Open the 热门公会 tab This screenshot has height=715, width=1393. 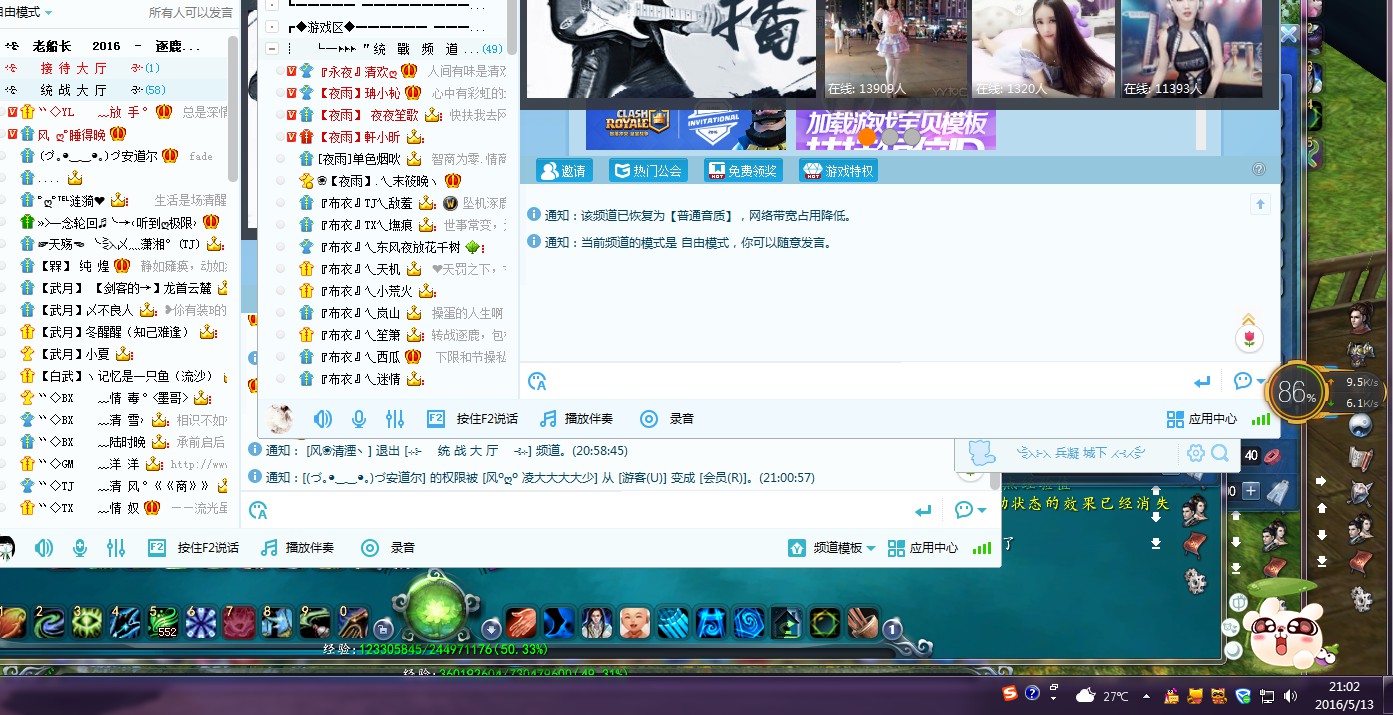pyautogui.click(x=648, y=171)
